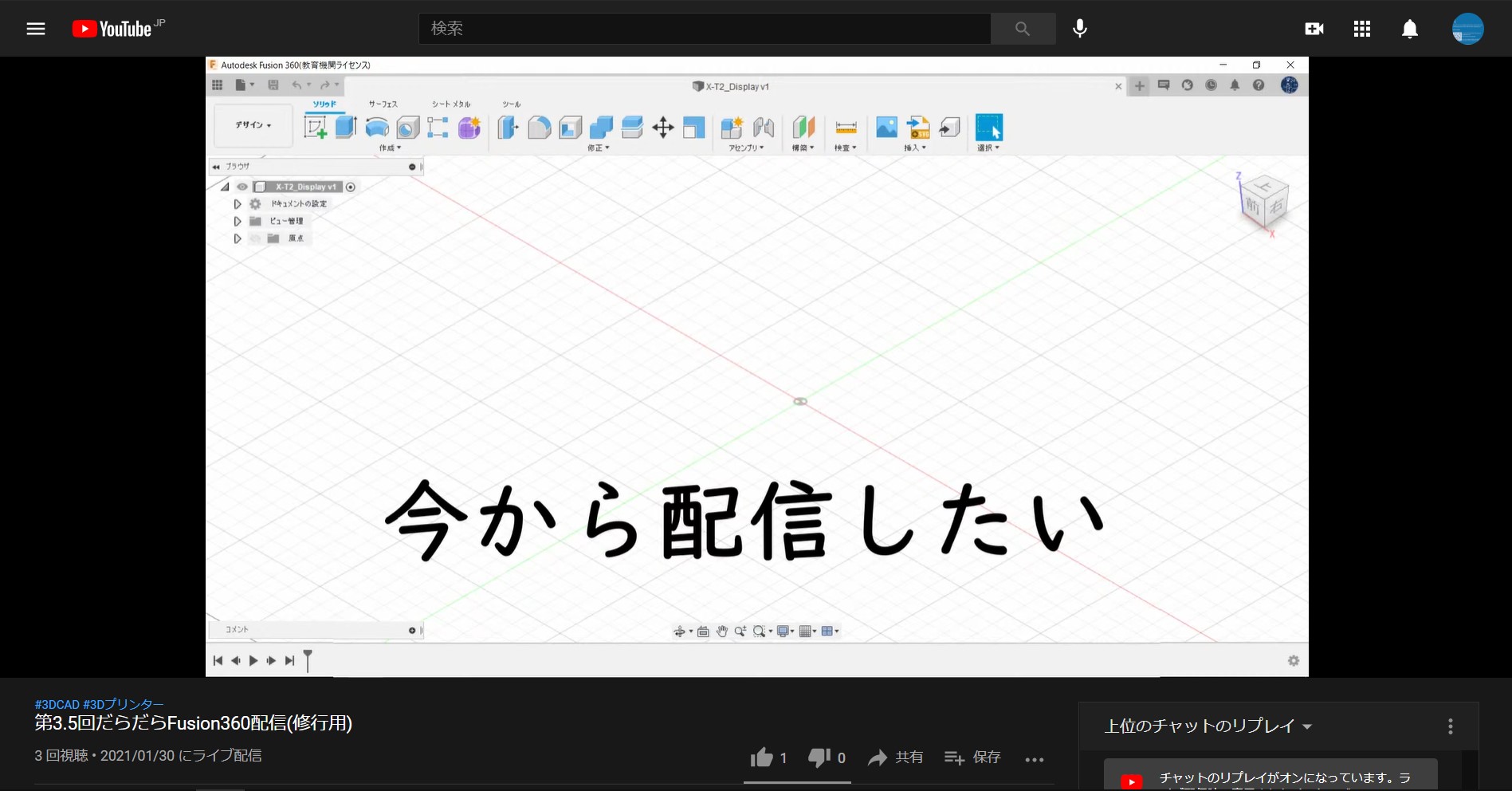
Task: Open the Construct (構築) dropdown
Action: click(803, 148)
